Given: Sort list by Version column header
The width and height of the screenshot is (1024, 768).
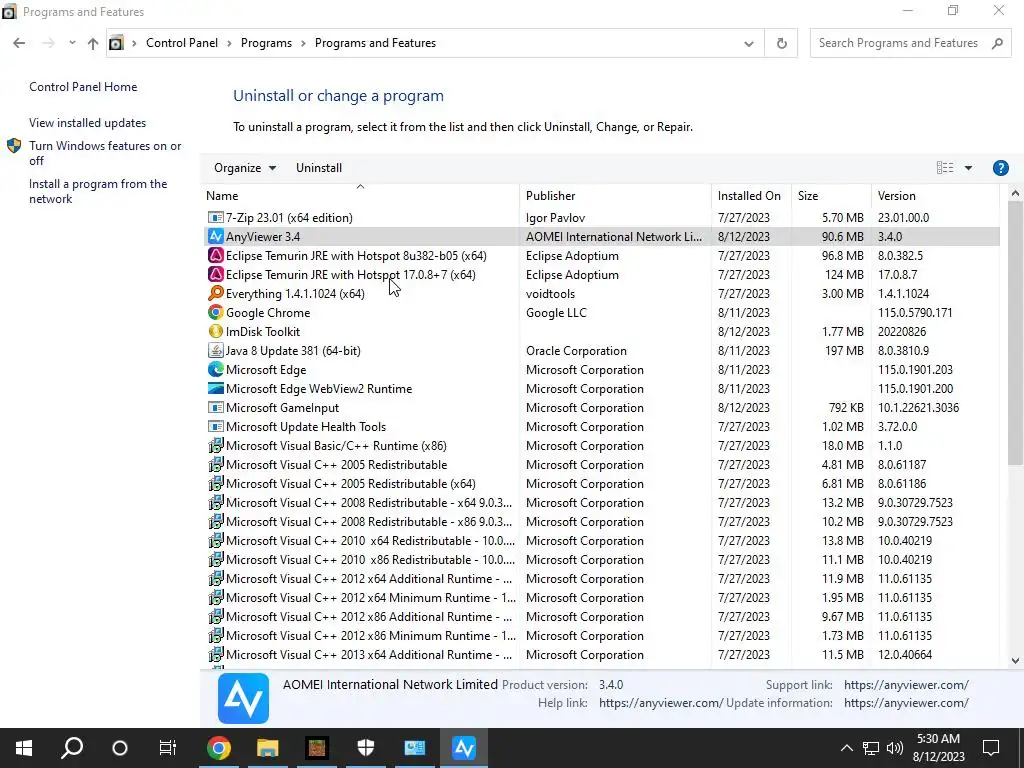Looking at the screenshot, I should (x=935, y=195).
